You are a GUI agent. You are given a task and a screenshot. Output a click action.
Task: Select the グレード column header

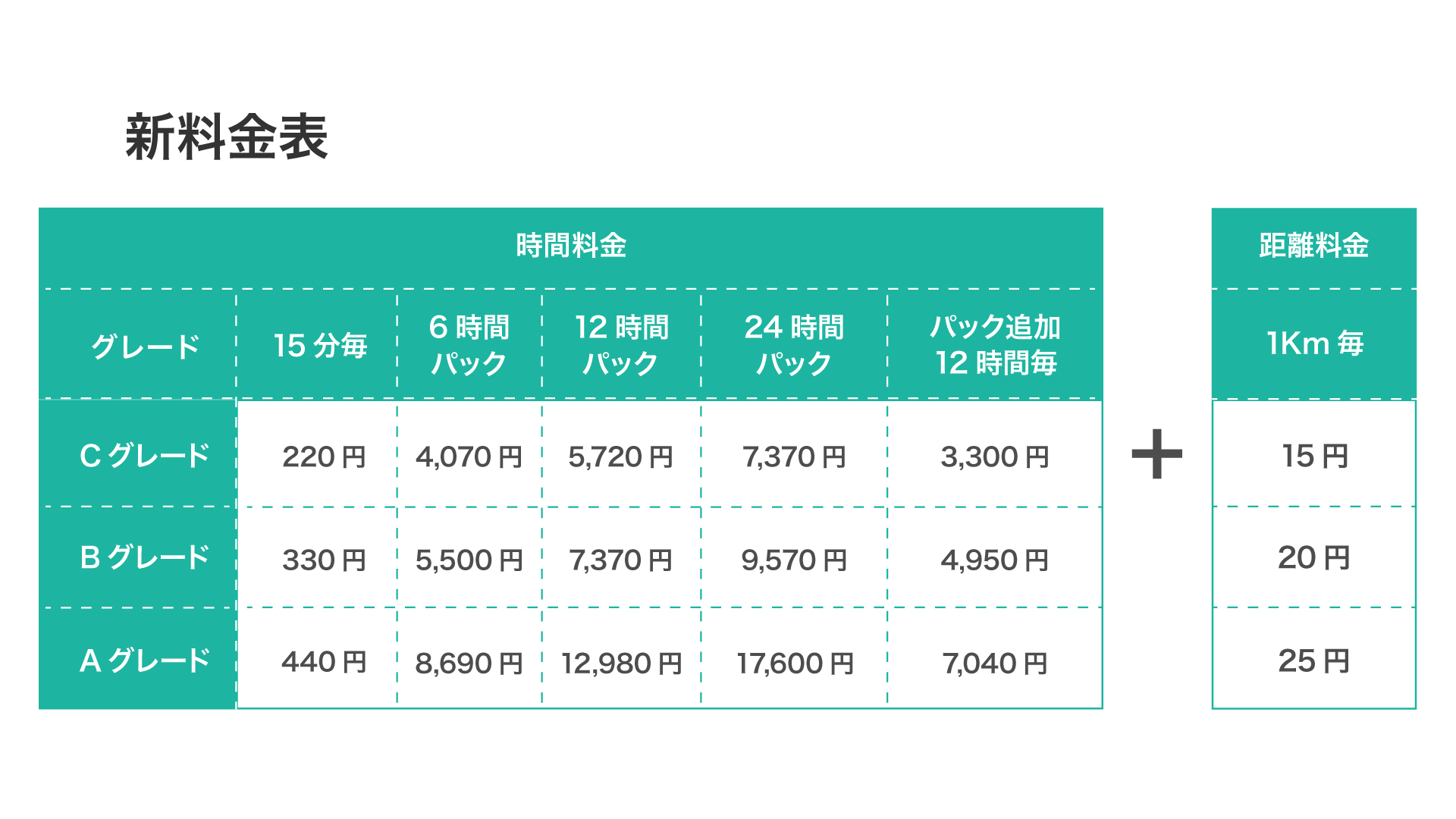[145, 347]
